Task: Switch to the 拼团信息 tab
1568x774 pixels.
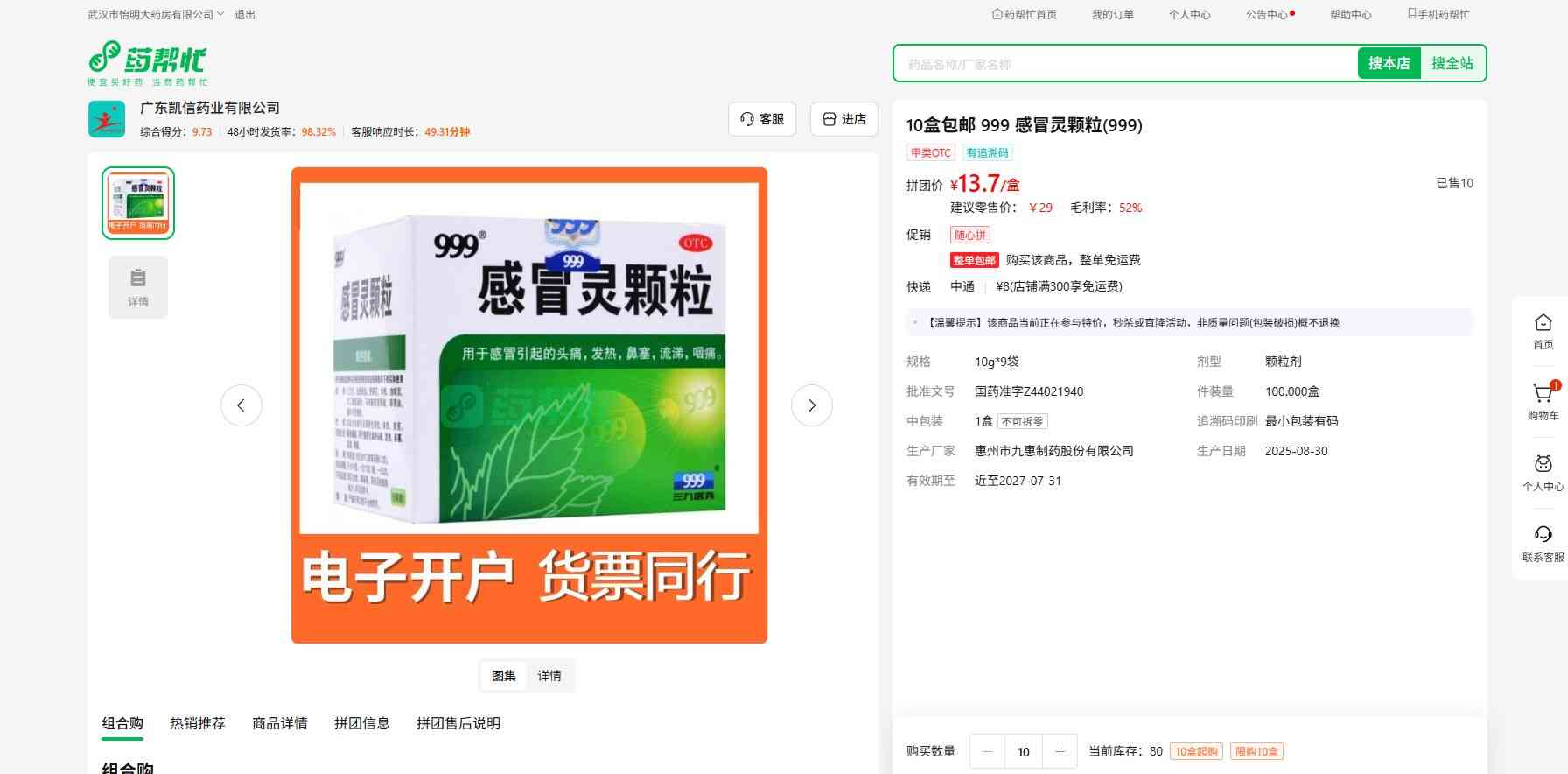Action: pos(361,723)
